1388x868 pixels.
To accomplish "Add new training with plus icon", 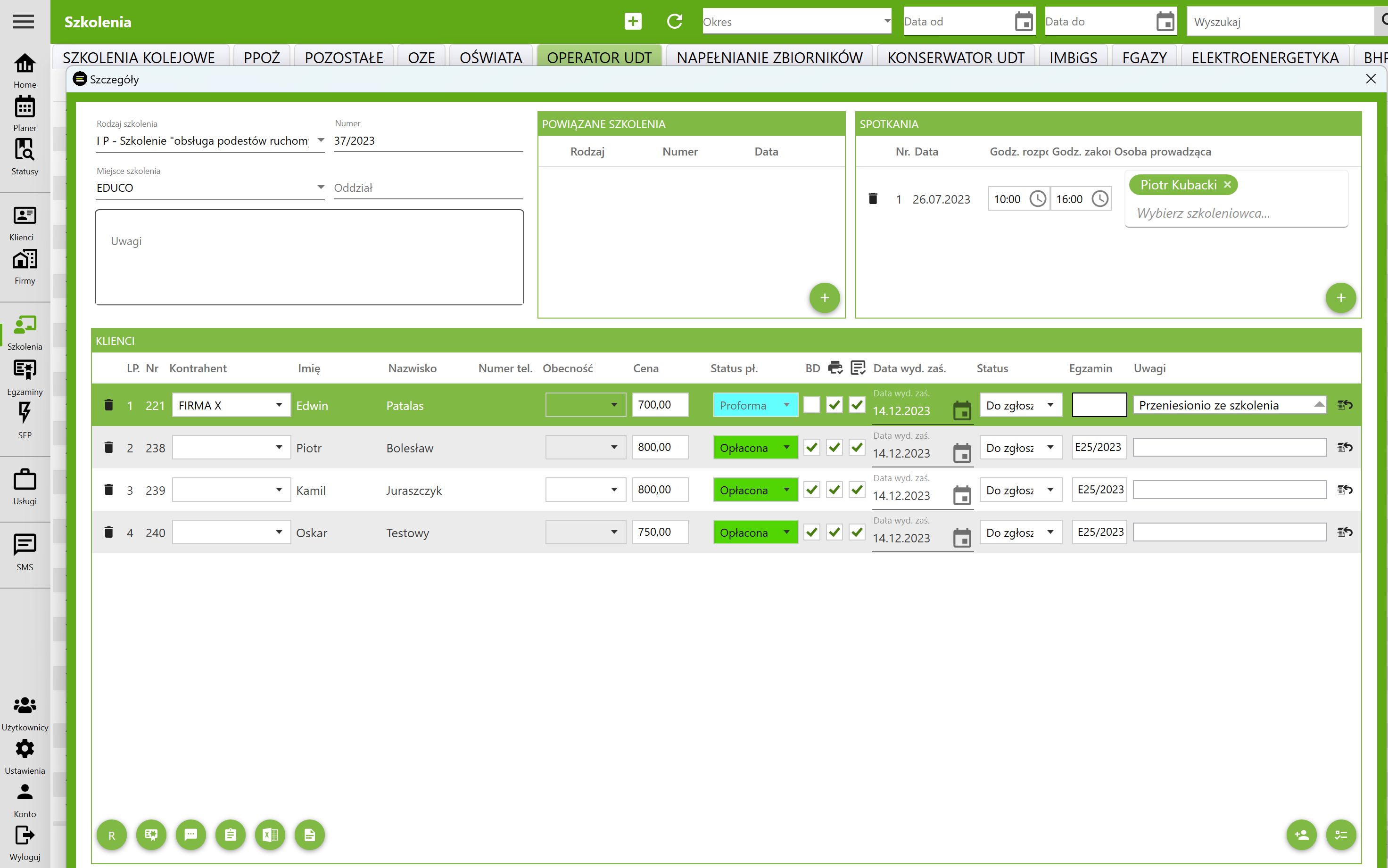I will tap(633, 22).
